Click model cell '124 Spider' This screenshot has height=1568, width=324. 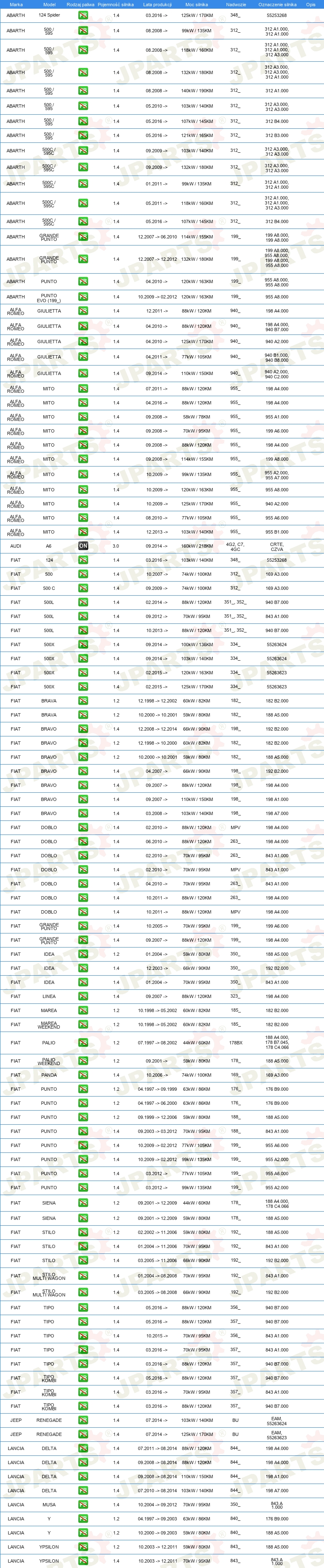click(49, 15)
